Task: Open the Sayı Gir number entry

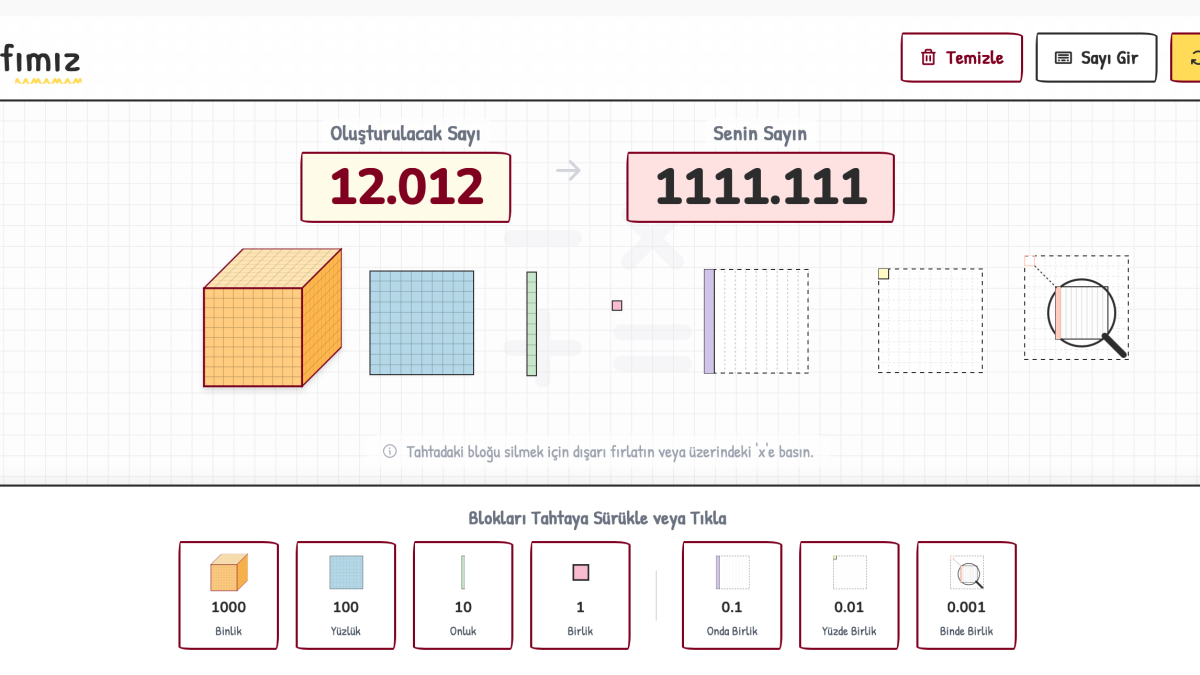Action: click(1096, 58)
